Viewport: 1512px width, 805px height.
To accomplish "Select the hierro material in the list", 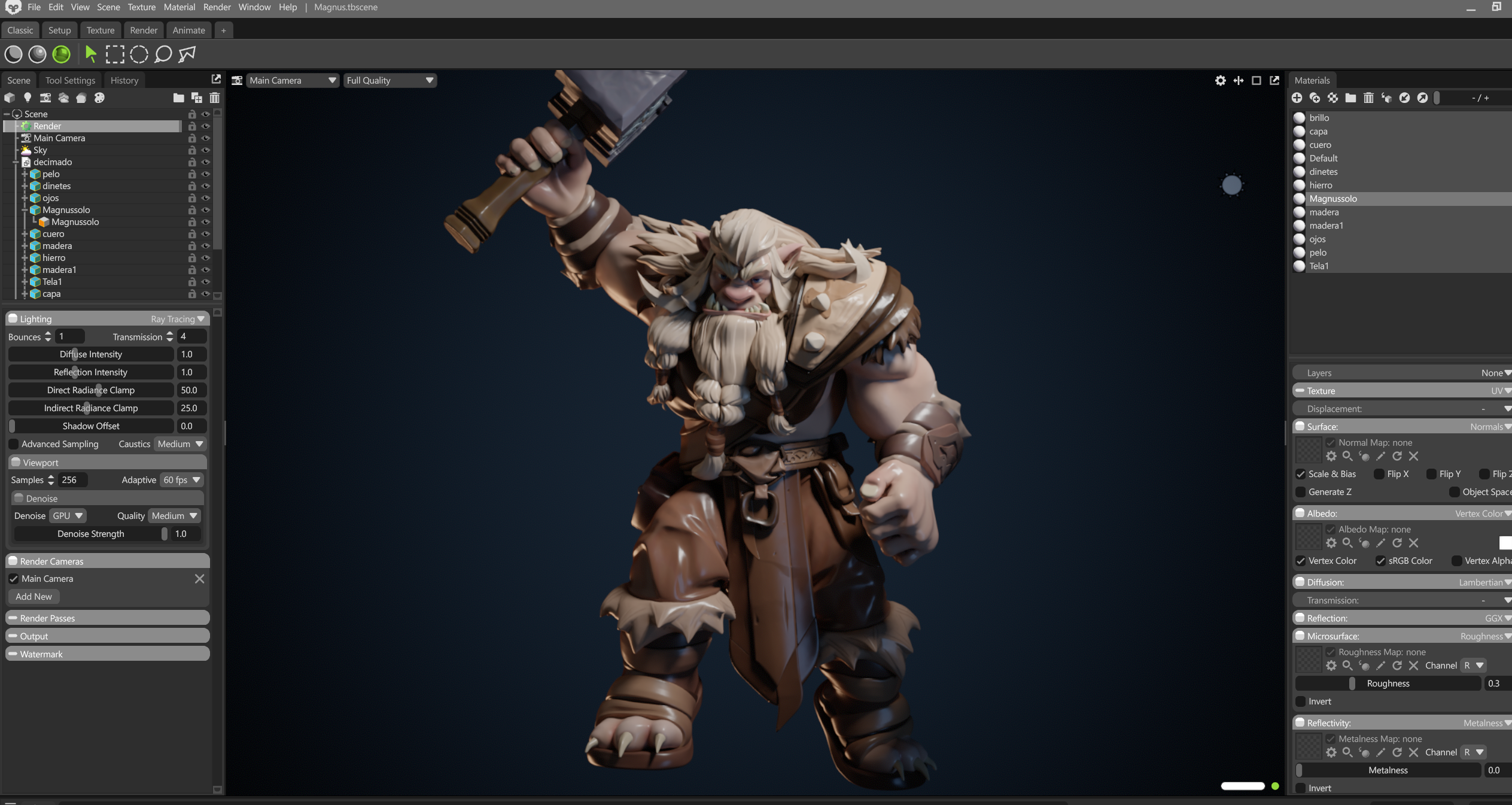I will click(1320, 186).
